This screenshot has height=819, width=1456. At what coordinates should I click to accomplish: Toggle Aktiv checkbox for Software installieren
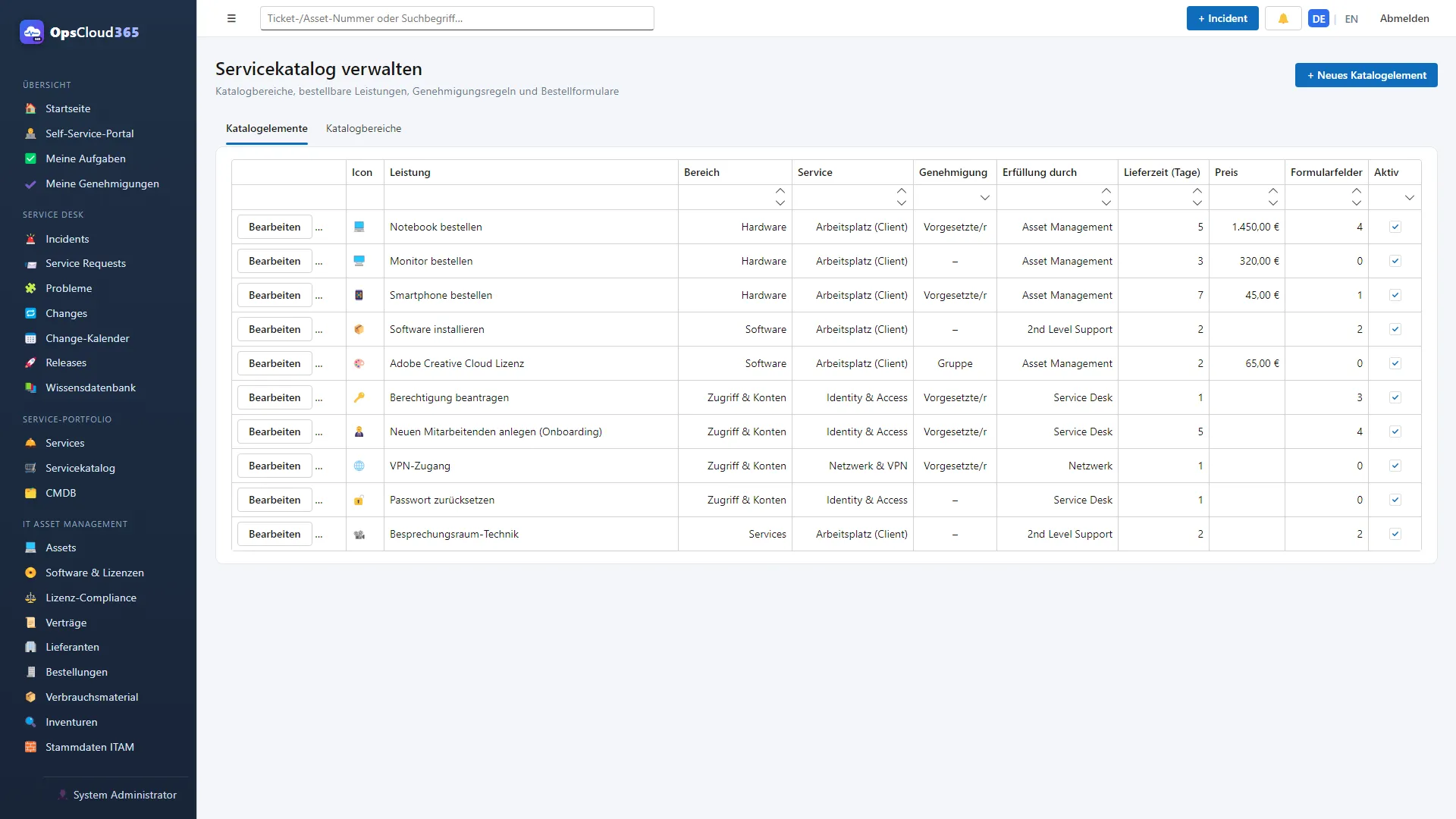click(1395, 329)
